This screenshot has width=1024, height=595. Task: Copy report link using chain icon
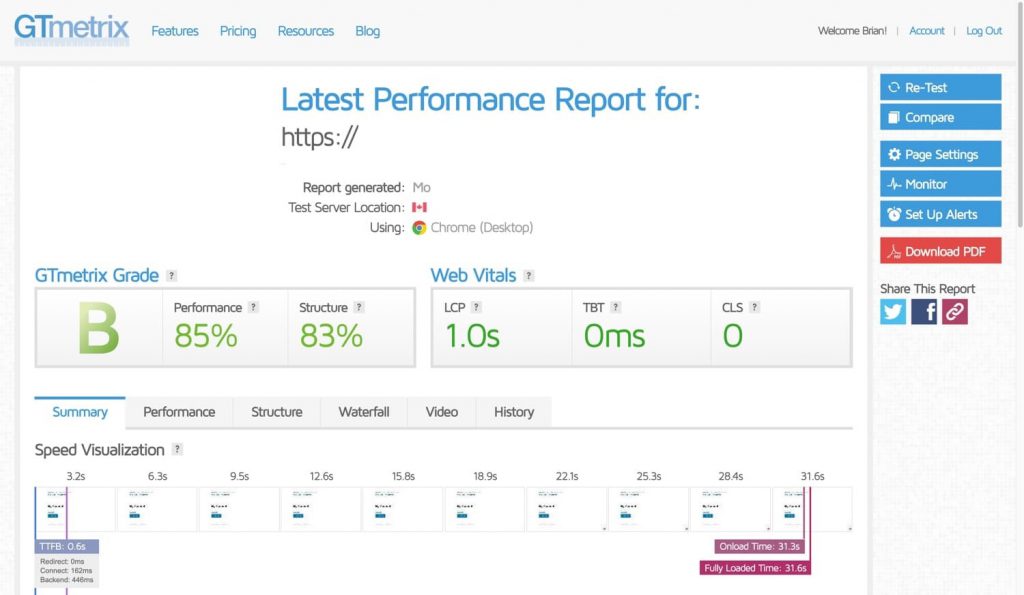954,312
